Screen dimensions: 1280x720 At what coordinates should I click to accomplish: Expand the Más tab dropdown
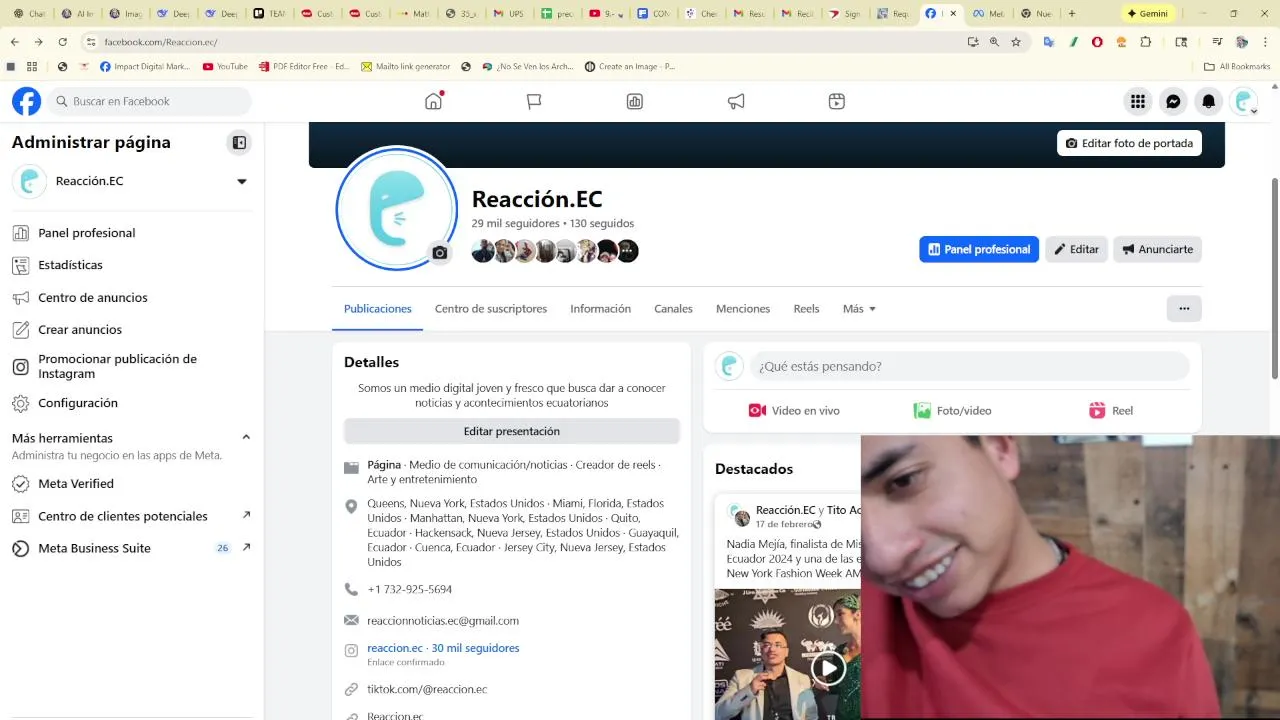coord(859,309)
